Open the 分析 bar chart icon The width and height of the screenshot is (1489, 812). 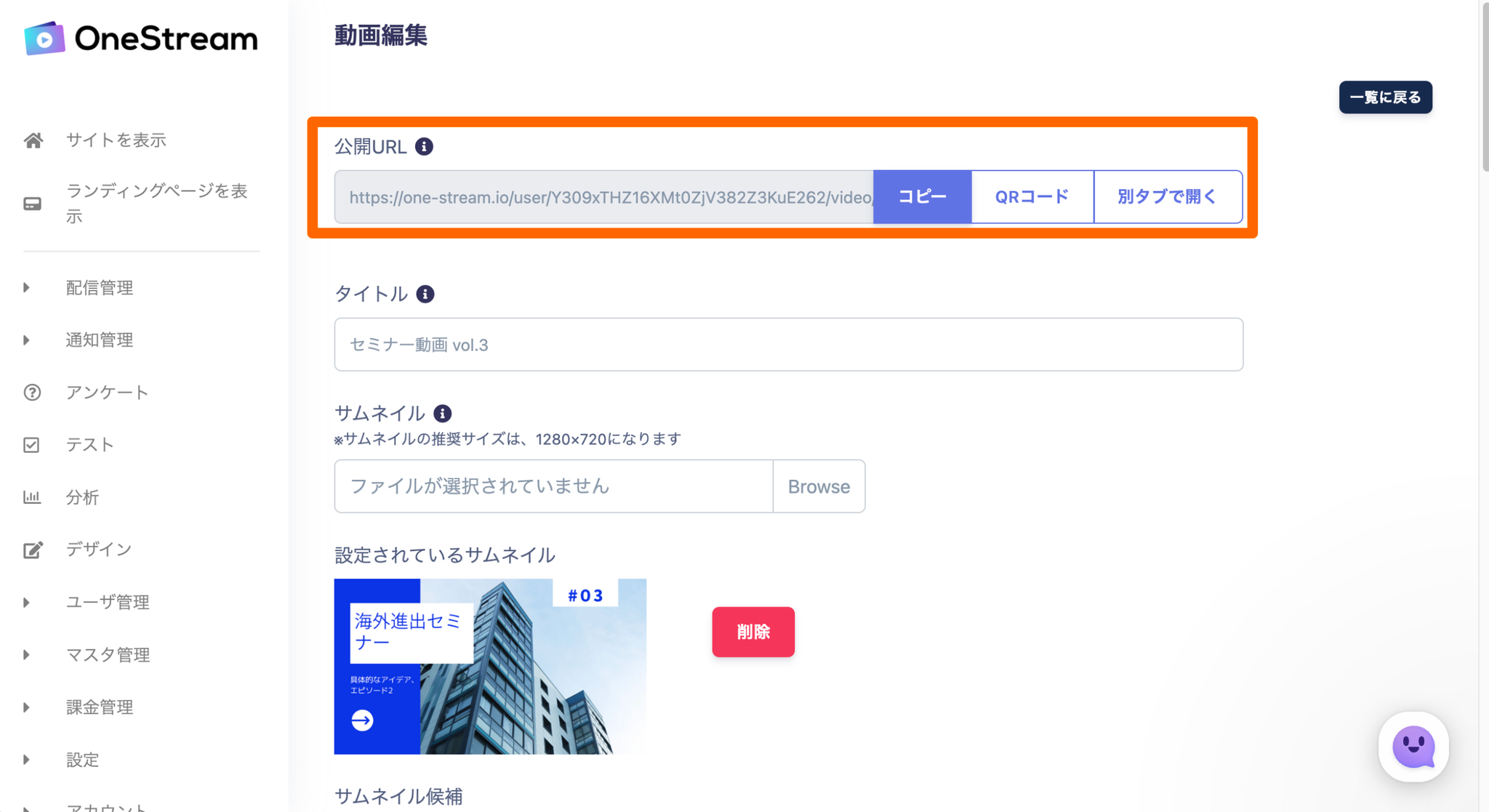pos(32,497)
